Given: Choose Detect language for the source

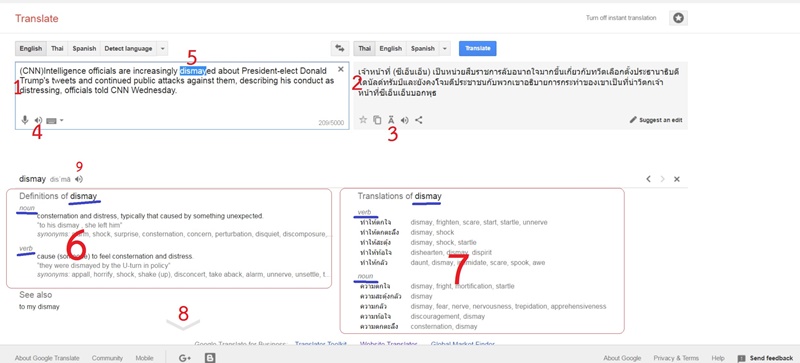Looking at the screenshot, I should pos(128,49).
